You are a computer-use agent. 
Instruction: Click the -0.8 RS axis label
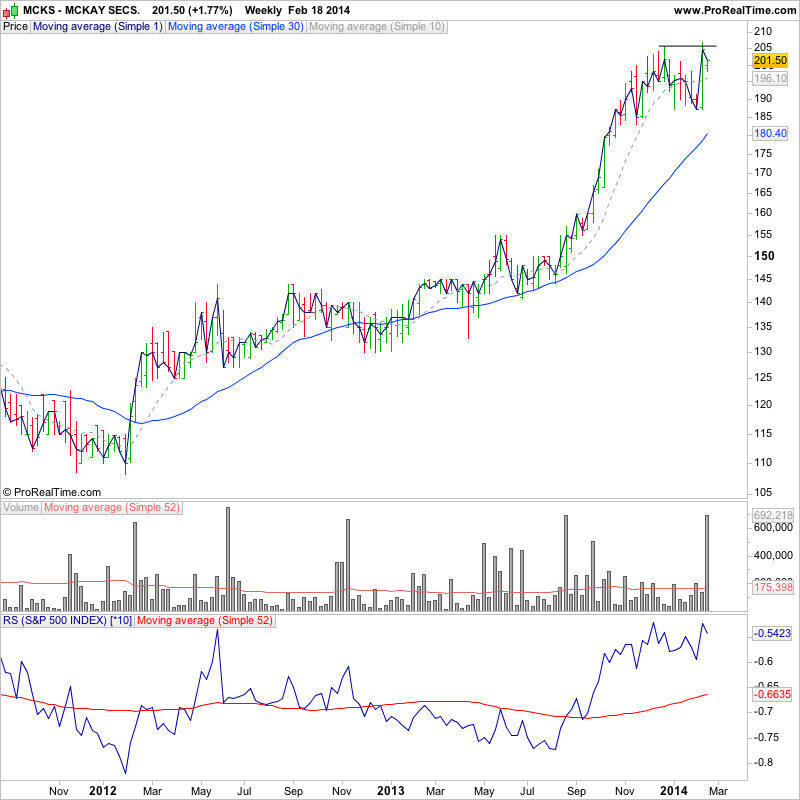click(762, 762)
